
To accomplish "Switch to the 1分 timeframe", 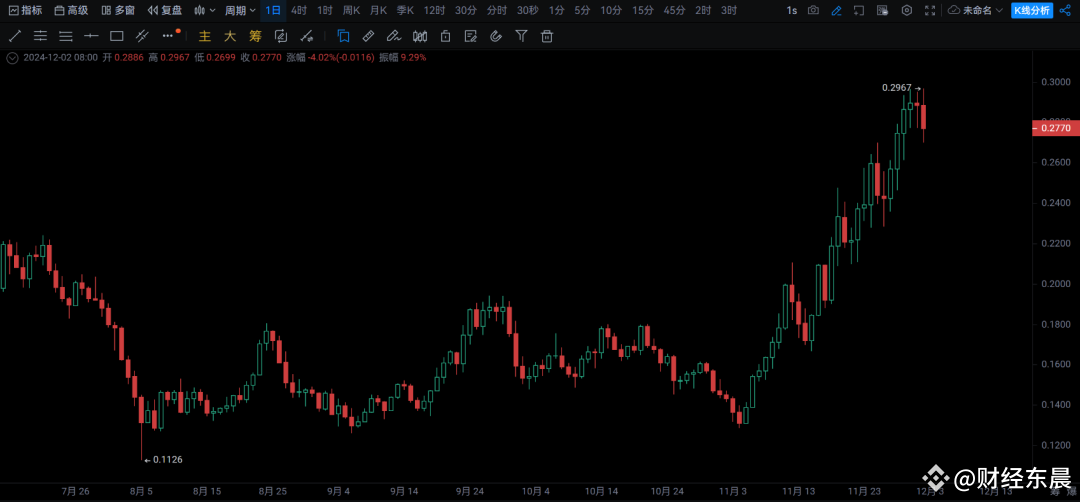I will point(557,10).
